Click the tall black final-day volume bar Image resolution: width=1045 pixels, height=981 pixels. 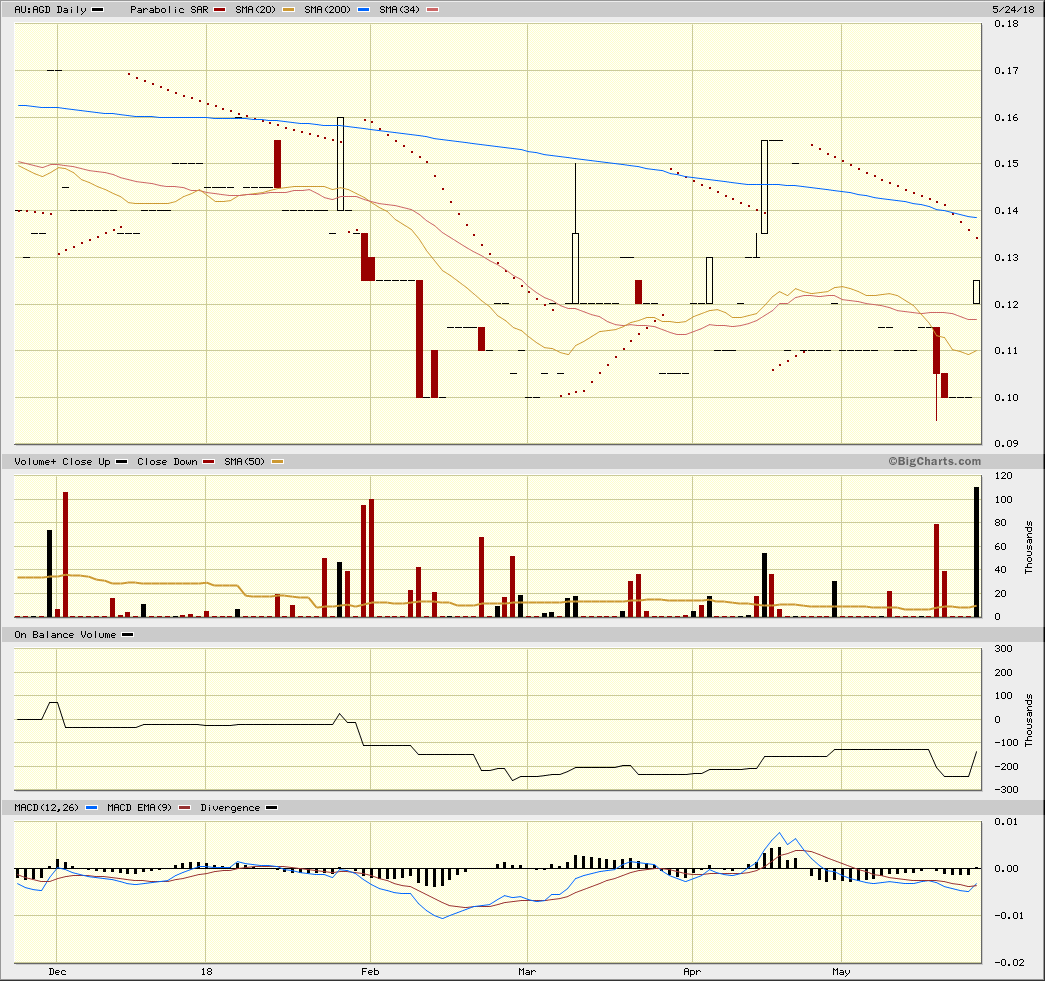pyautogui.click(x=977, y=552)
